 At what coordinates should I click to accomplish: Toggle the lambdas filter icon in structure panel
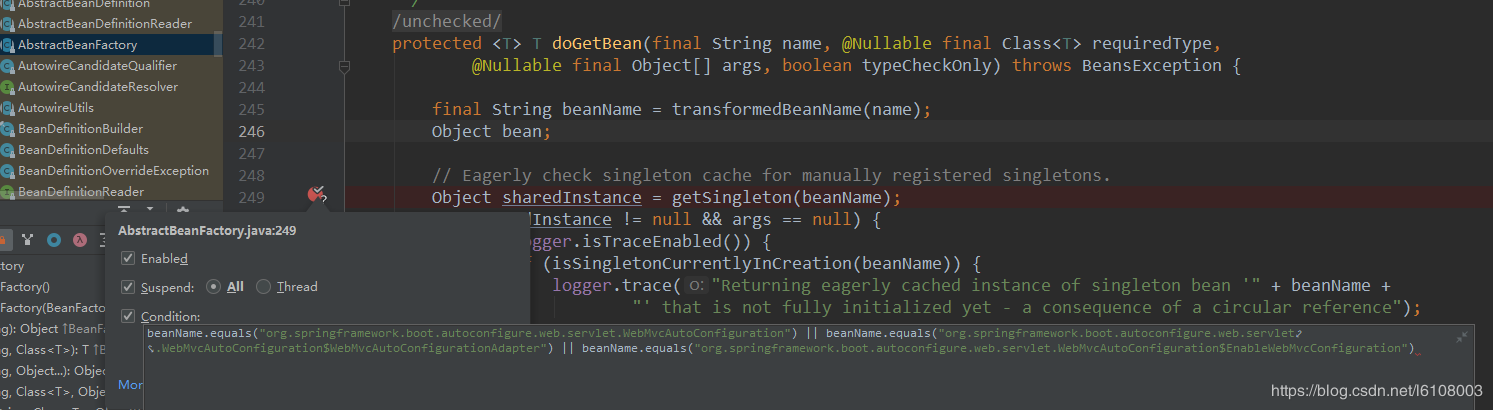click(x=78, y=240)
